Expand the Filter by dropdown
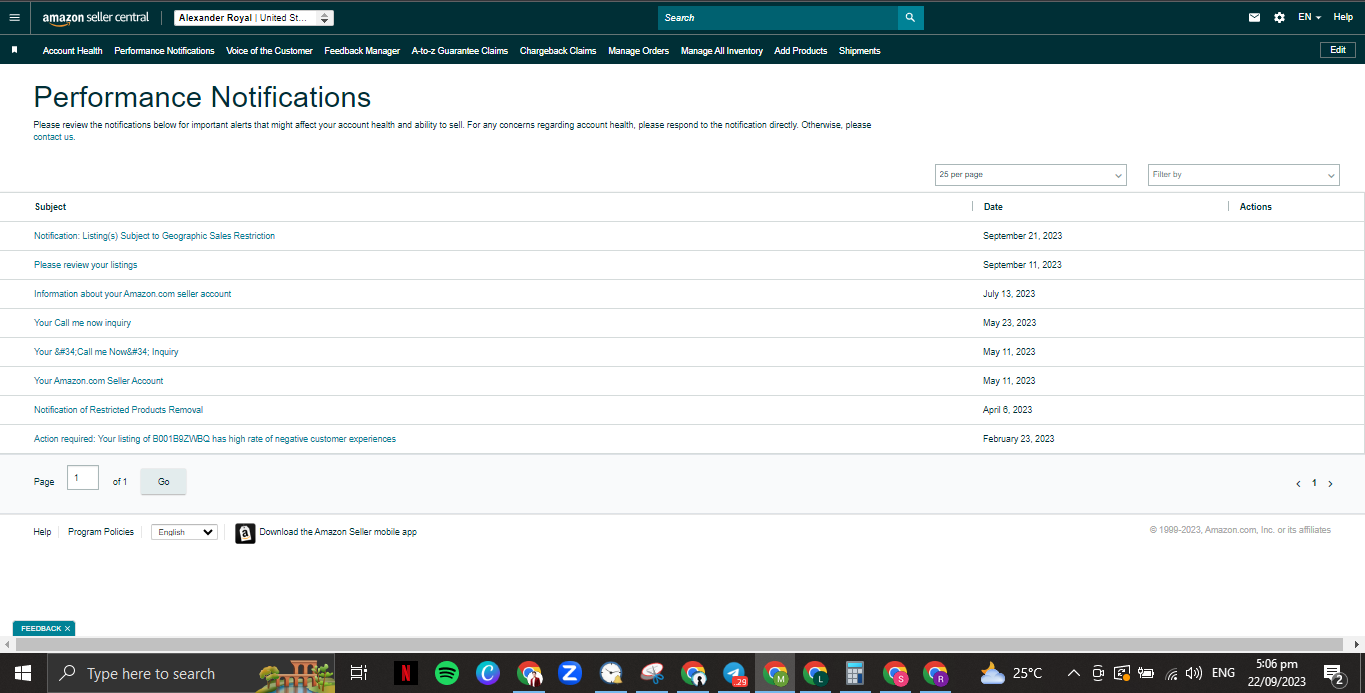 (x=1243, y=175)
